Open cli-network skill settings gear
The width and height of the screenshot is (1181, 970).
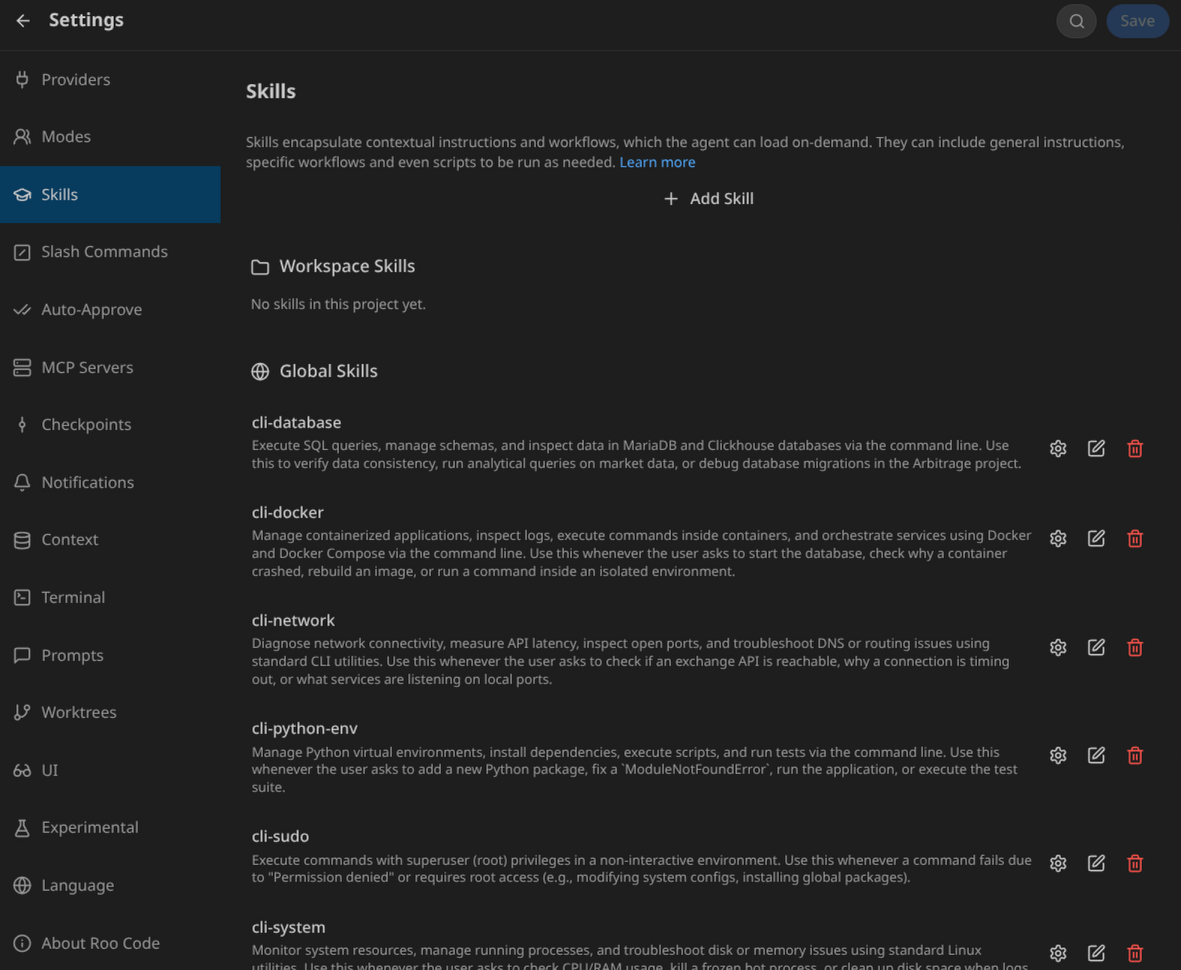coord(1058,648)
